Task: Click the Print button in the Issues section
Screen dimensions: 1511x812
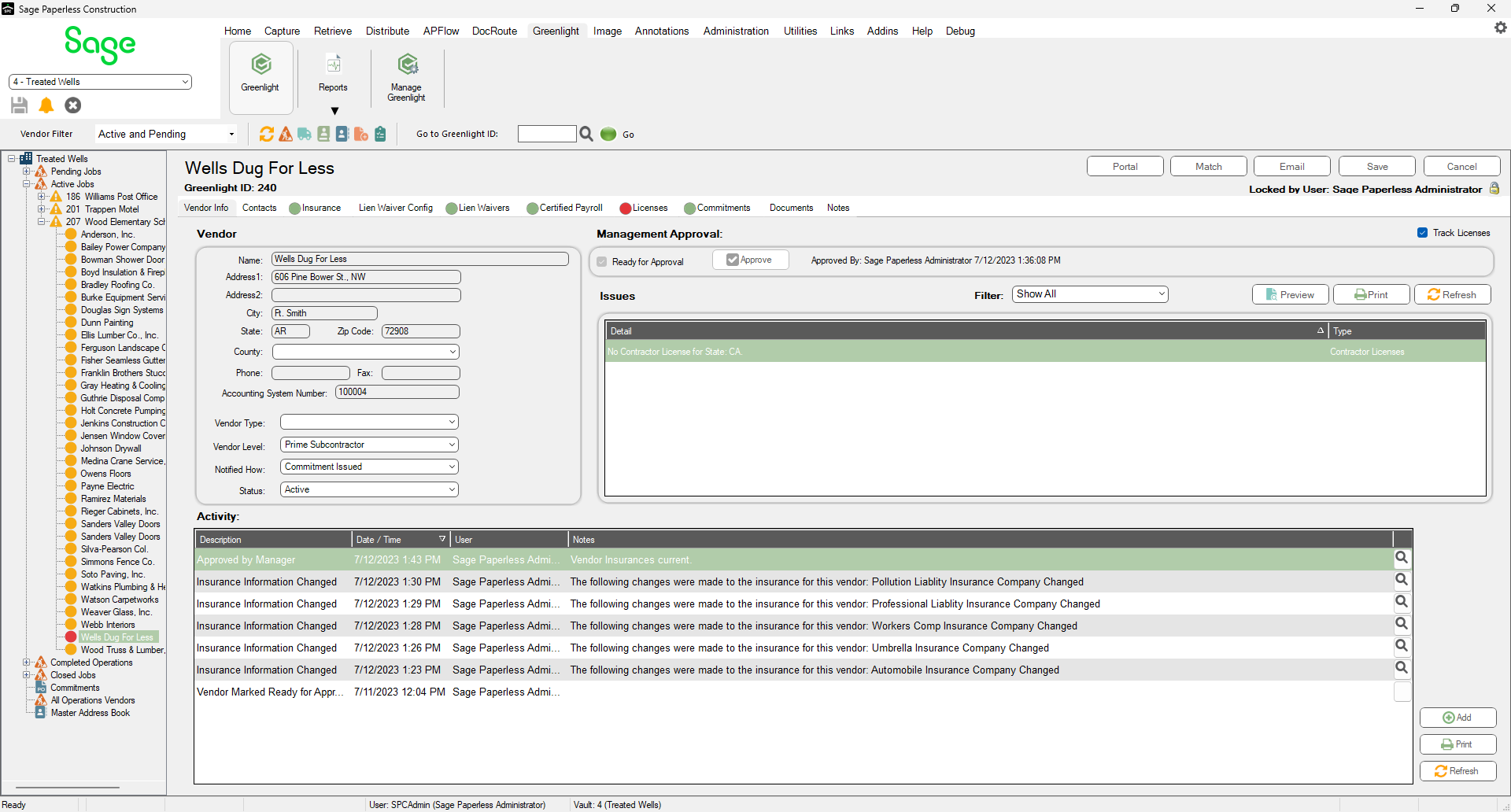Action: pyautogui.click(x=1372, y=294)
